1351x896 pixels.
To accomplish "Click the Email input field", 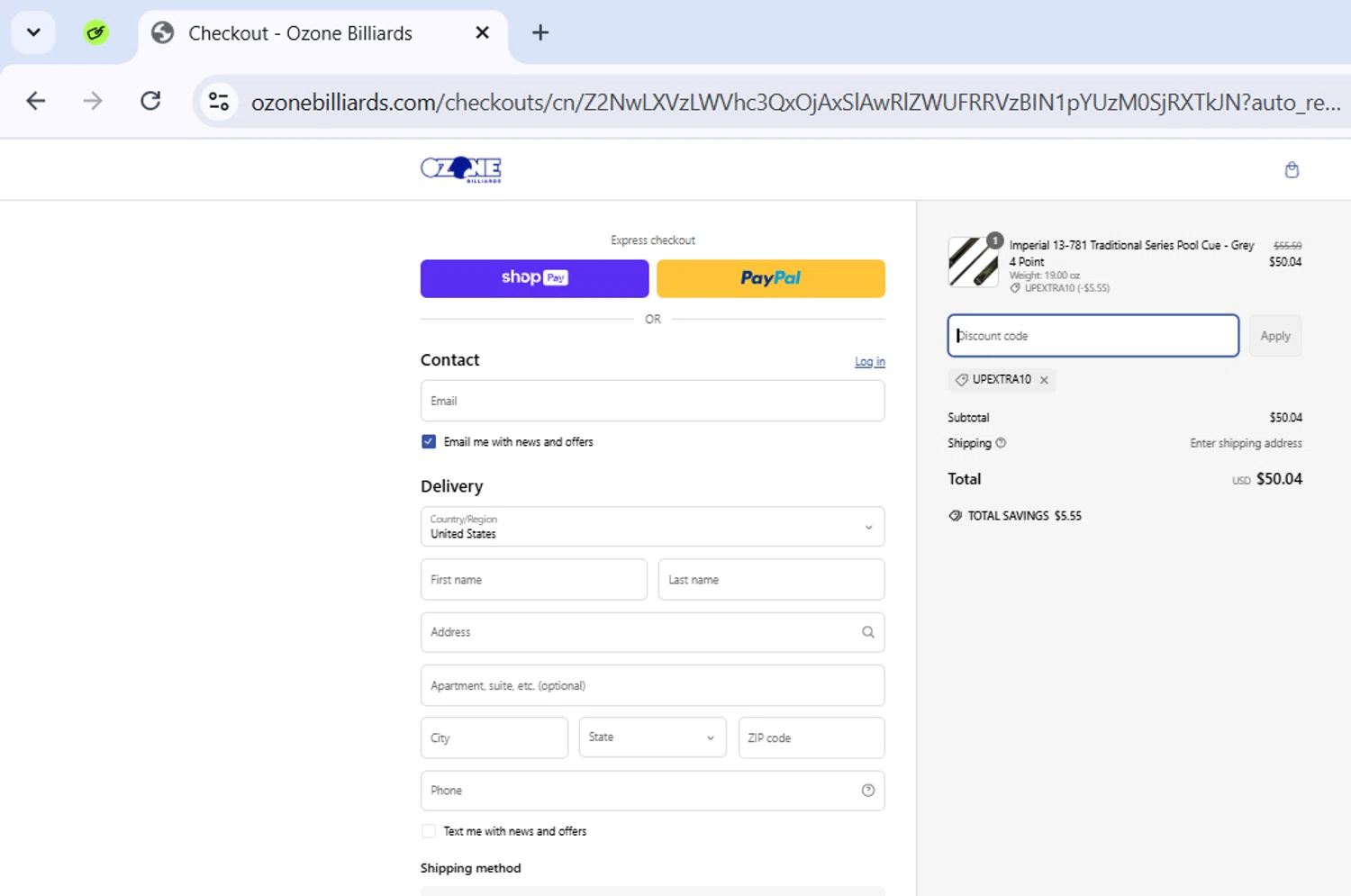I will [x=652, y=401].
